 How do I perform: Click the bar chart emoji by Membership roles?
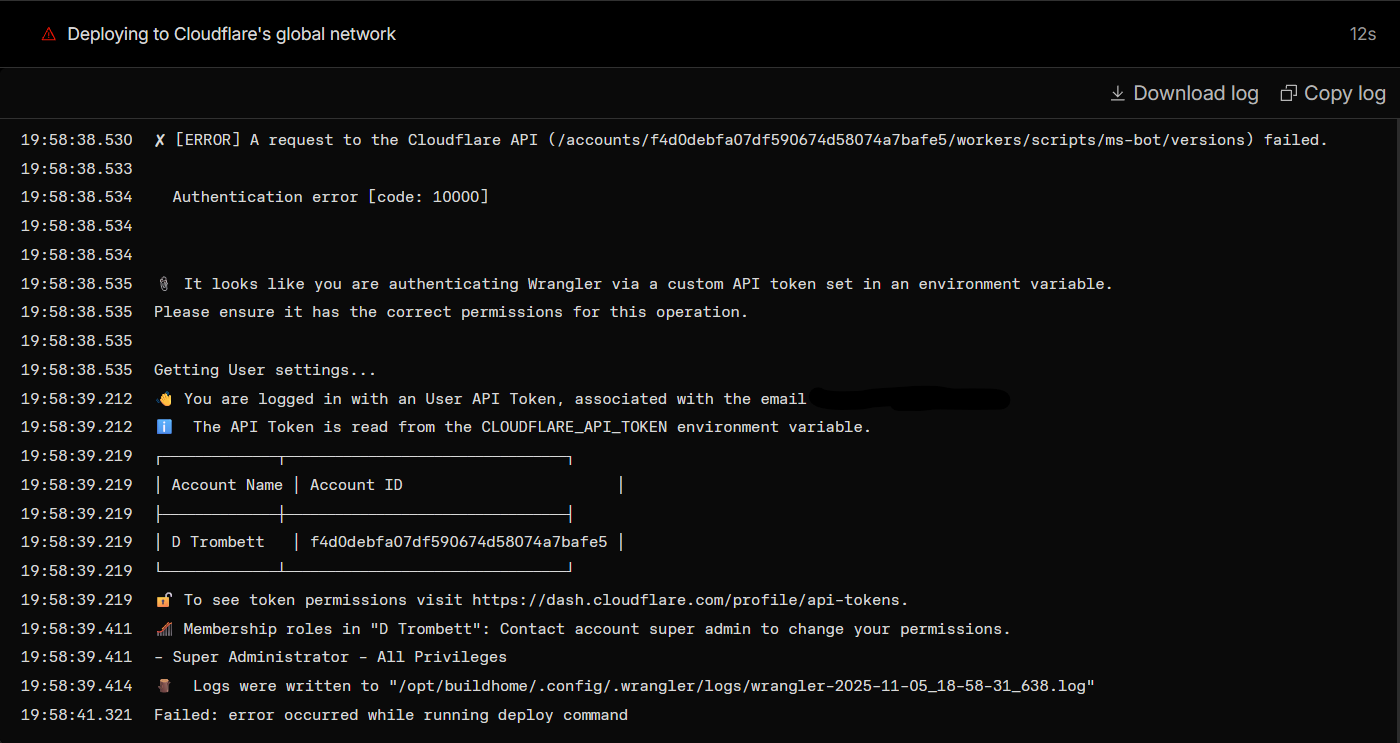tap(165, 629)
